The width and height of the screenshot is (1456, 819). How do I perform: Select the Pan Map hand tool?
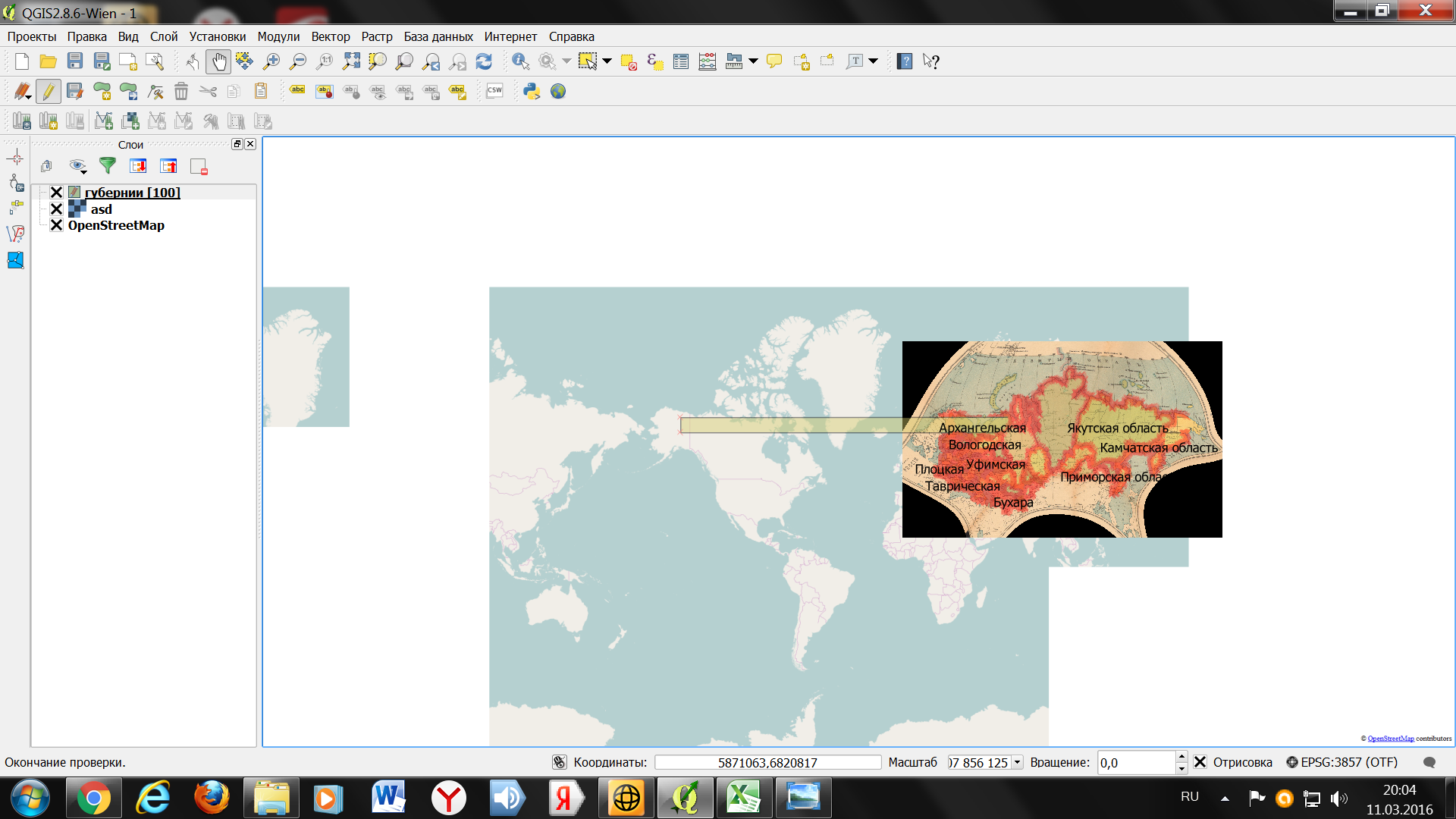coord(218,61)
